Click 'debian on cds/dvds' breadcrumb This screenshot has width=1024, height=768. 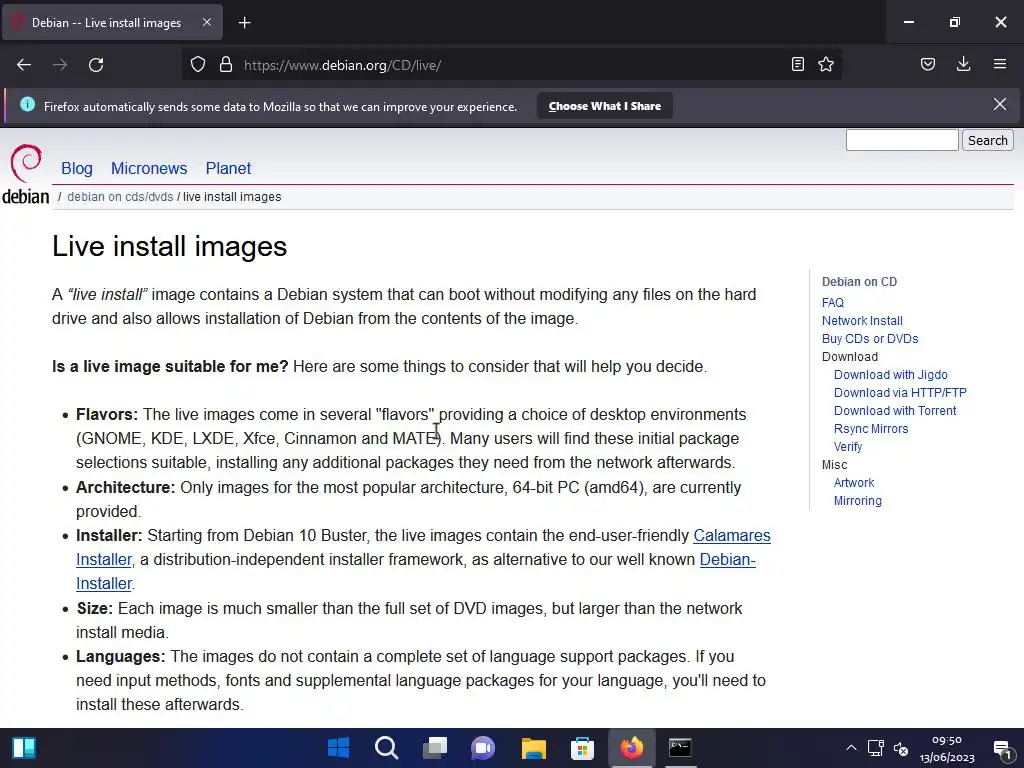pyautogui.click(x=120, y=197)
